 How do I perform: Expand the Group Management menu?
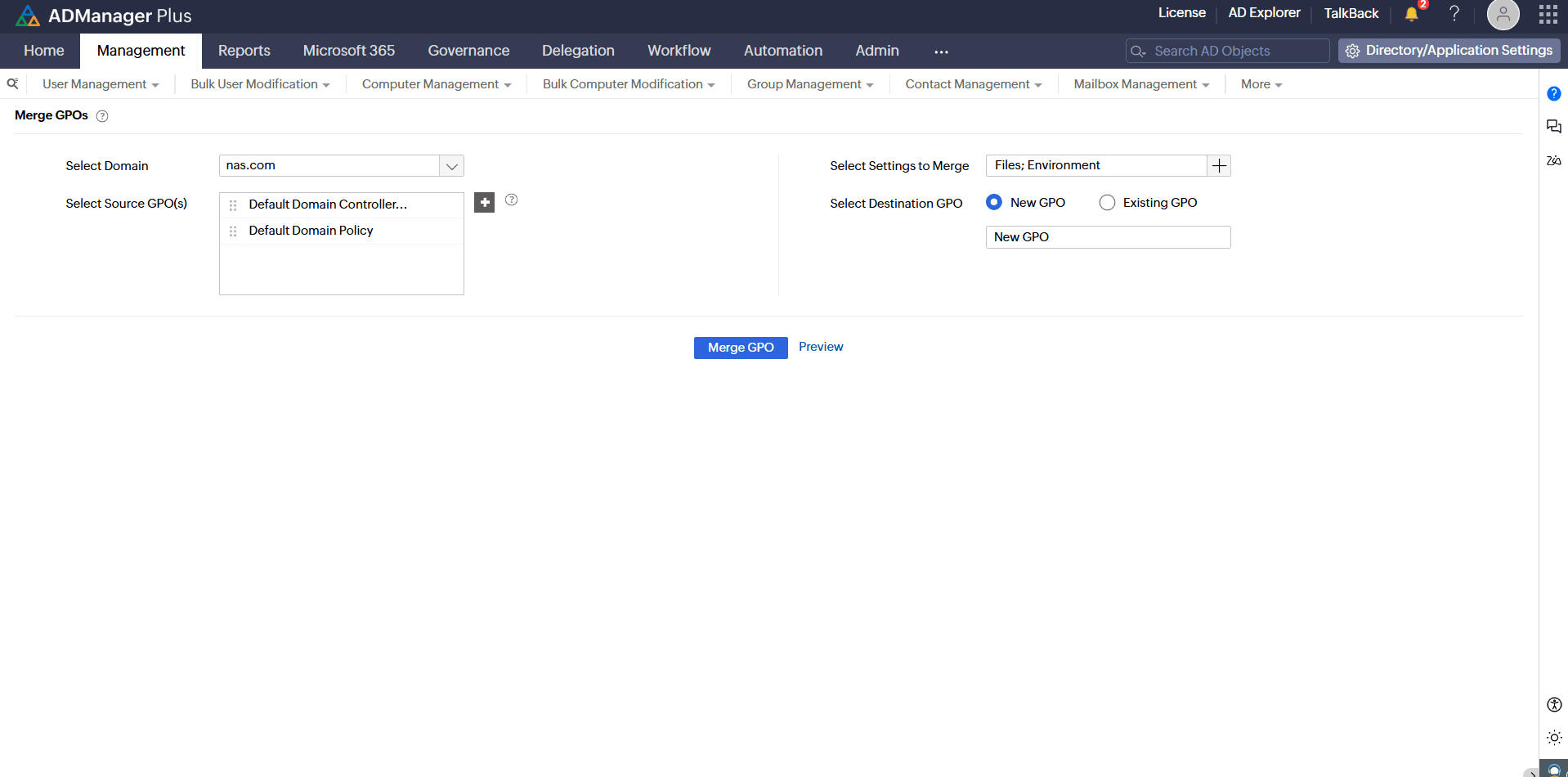[810, 84]
